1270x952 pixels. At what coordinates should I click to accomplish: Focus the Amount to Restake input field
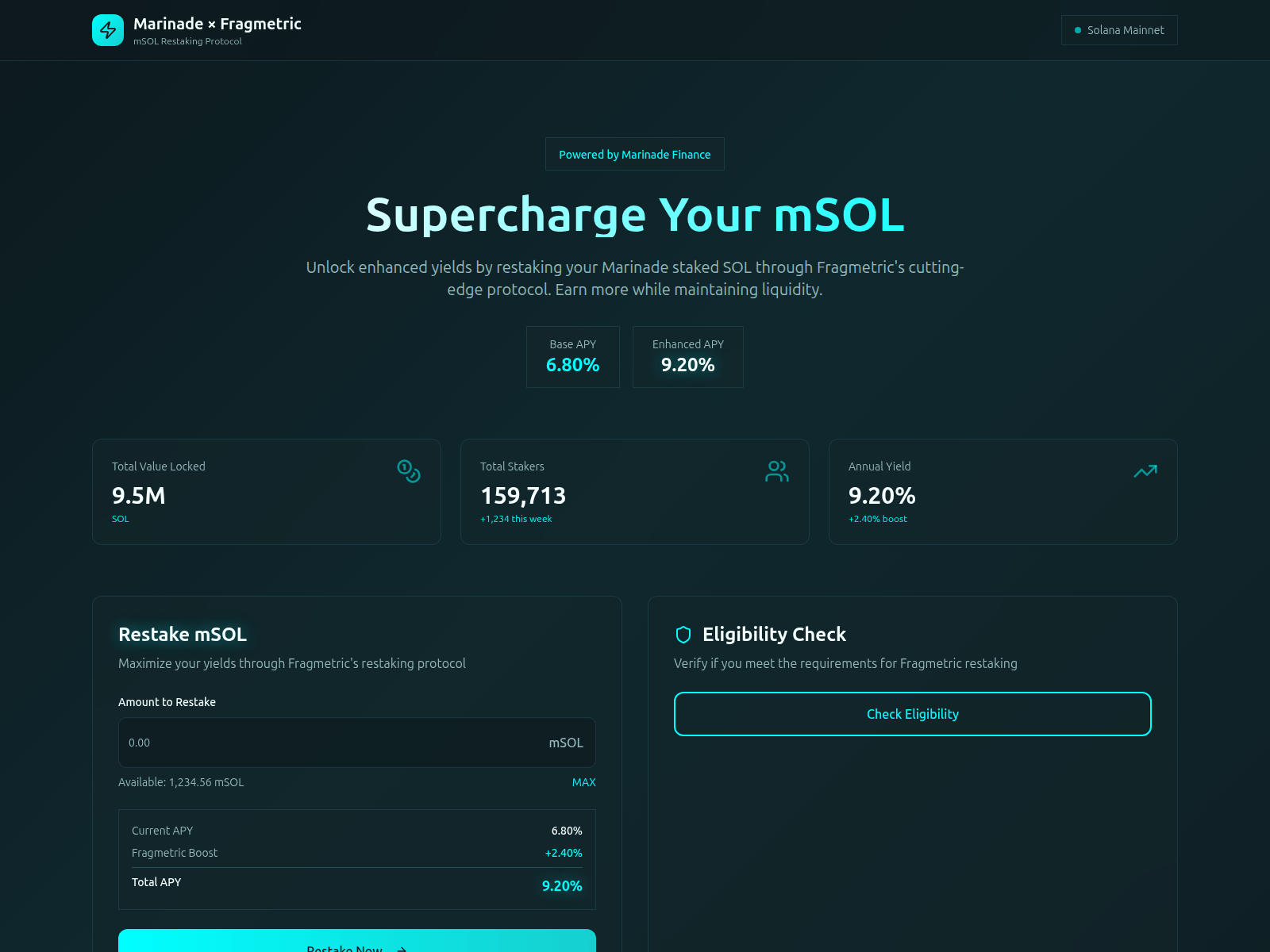357,743
